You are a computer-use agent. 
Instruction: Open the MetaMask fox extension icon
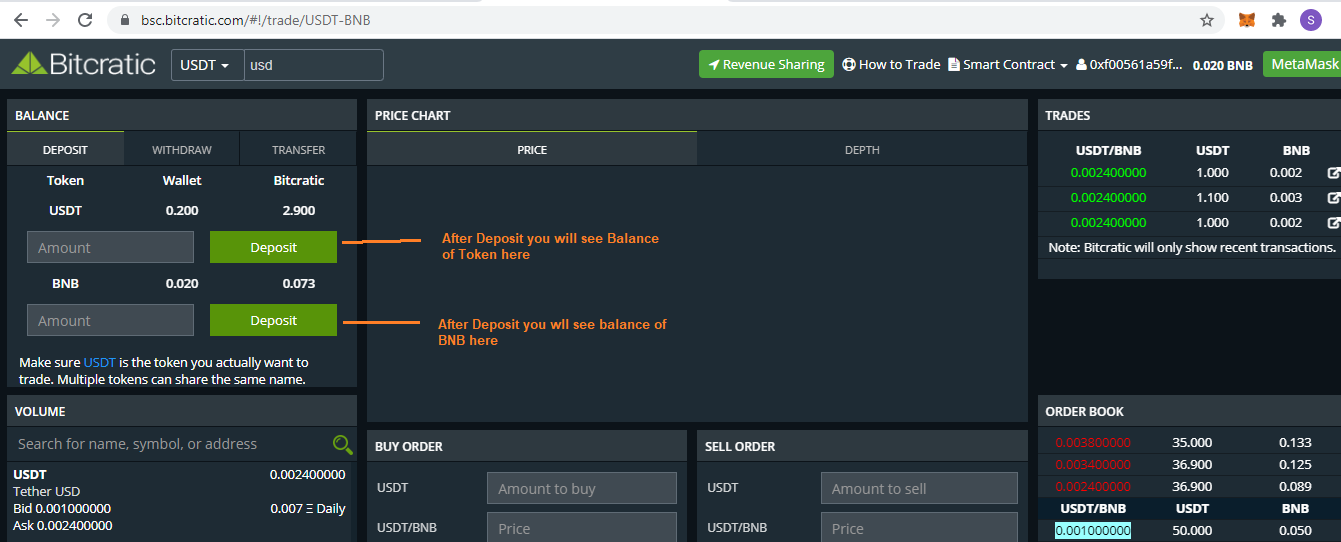click(x=1247, y=20)
